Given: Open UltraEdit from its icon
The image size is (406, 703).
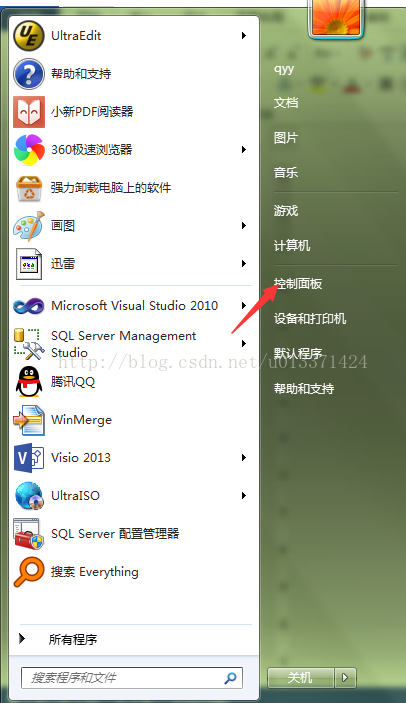Looking at the screenshot, I should tap(29, 36).
